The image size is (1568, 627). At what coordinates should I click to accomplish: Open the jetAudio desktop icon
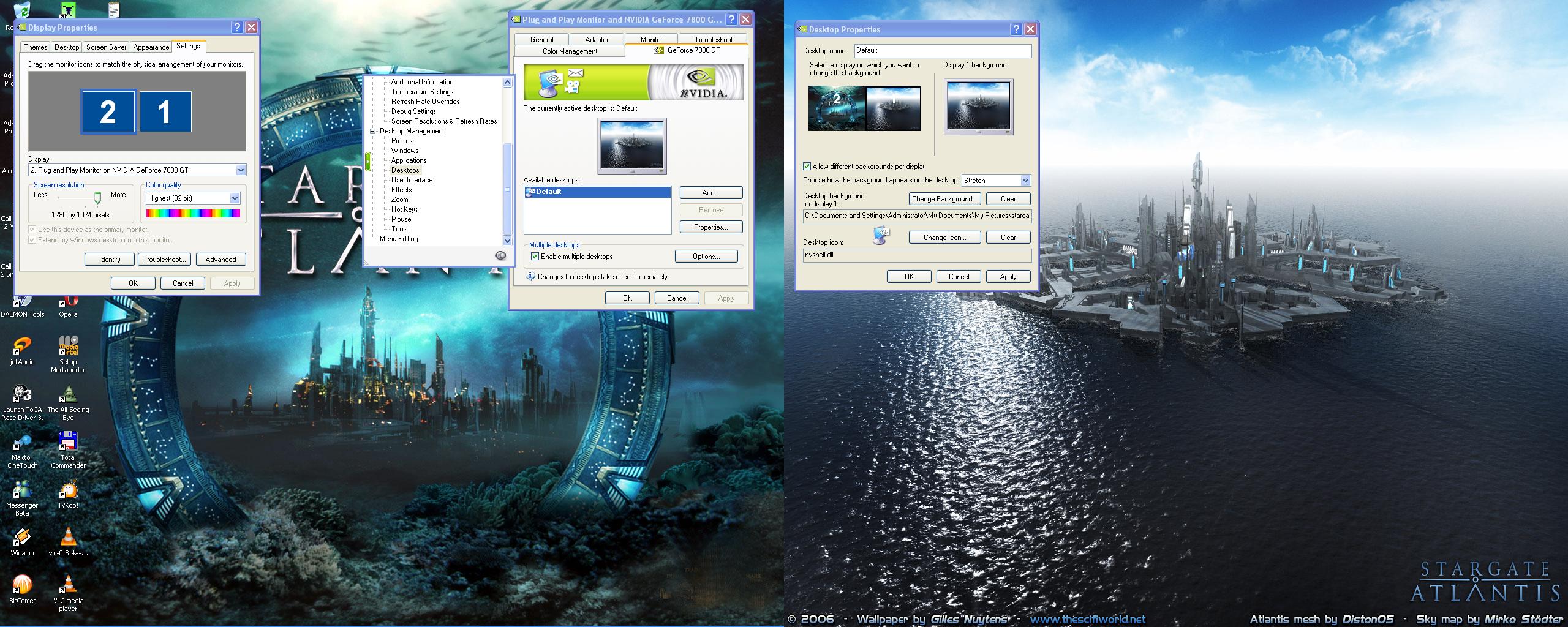22,351
